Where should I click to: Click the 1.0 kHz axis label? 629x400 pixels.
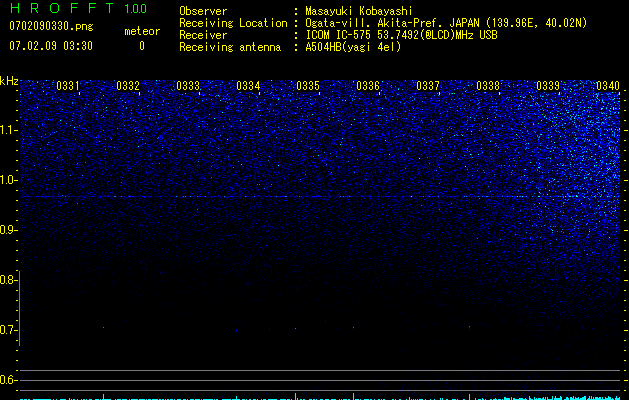point(8,180)
